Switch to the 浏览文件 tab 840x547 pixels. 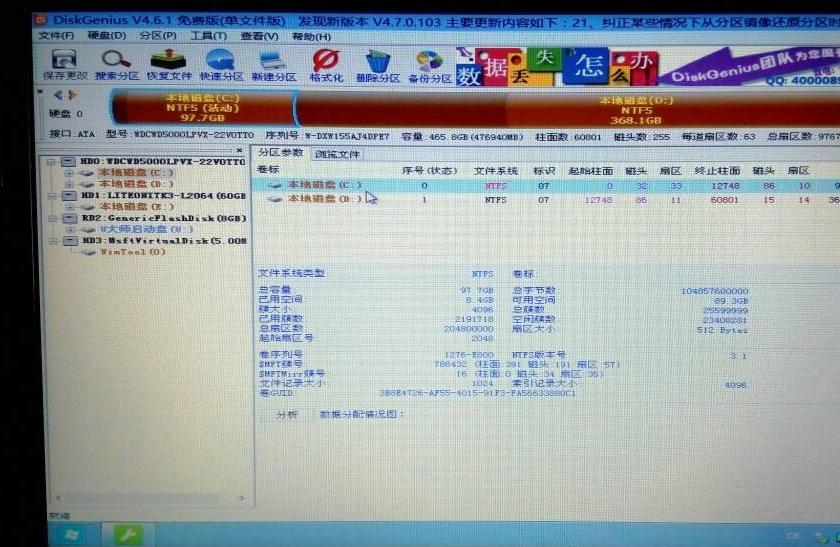coord(337,154)
